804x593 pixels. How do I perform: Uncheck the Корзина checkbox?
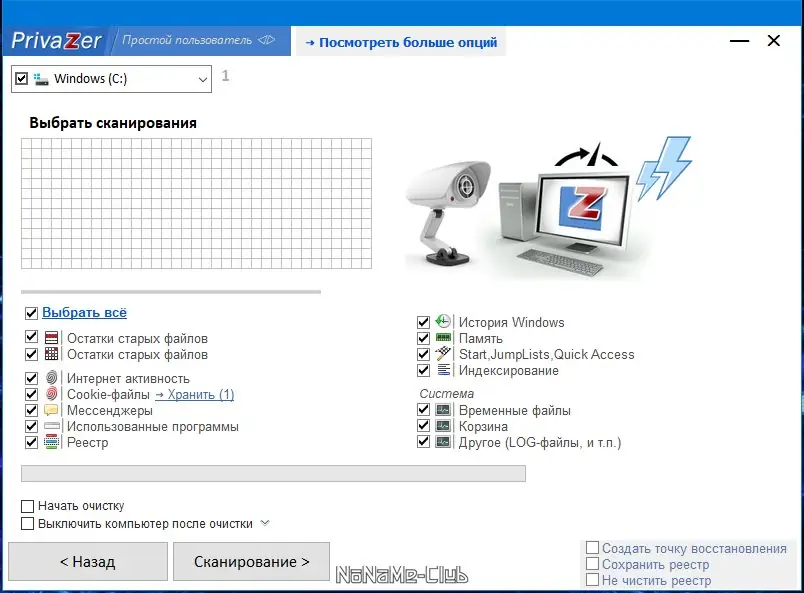point(423,426)
